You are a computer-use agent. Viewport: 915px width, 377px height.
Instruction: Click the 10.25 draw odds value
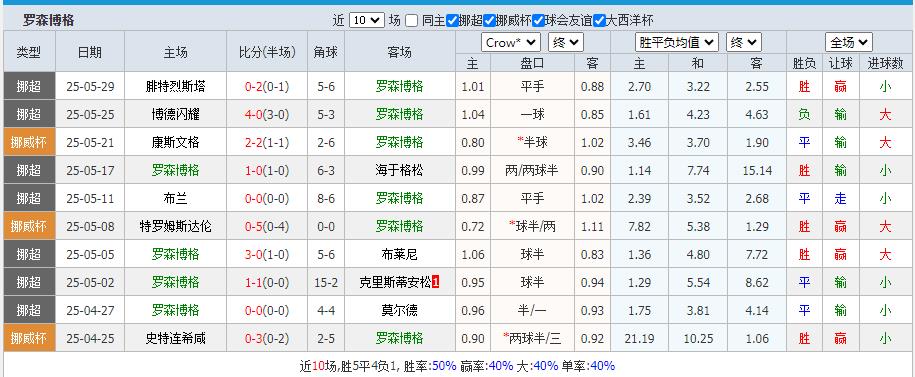pyautogui.click(x=697, y=338)
